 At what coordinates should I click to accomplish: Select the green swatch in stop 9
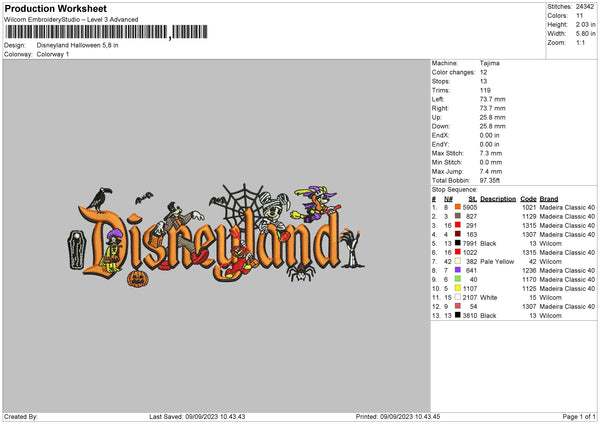tap(458, 279)
